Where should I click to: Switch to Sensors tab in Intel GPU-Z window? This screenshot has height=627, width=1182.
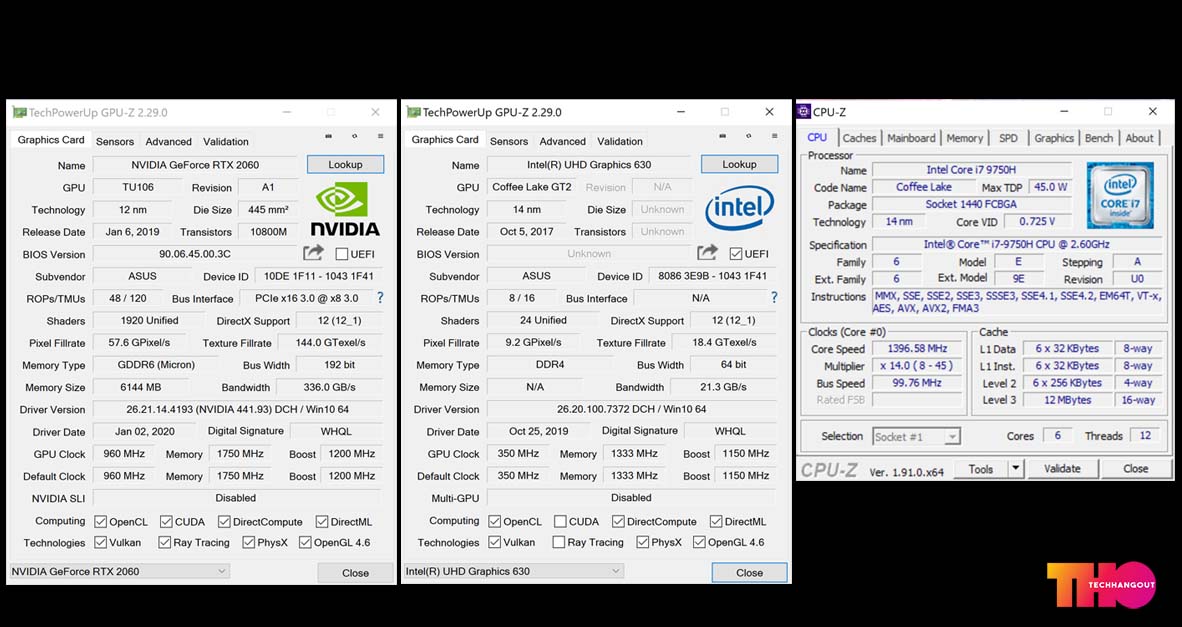[x=509, y=141]
